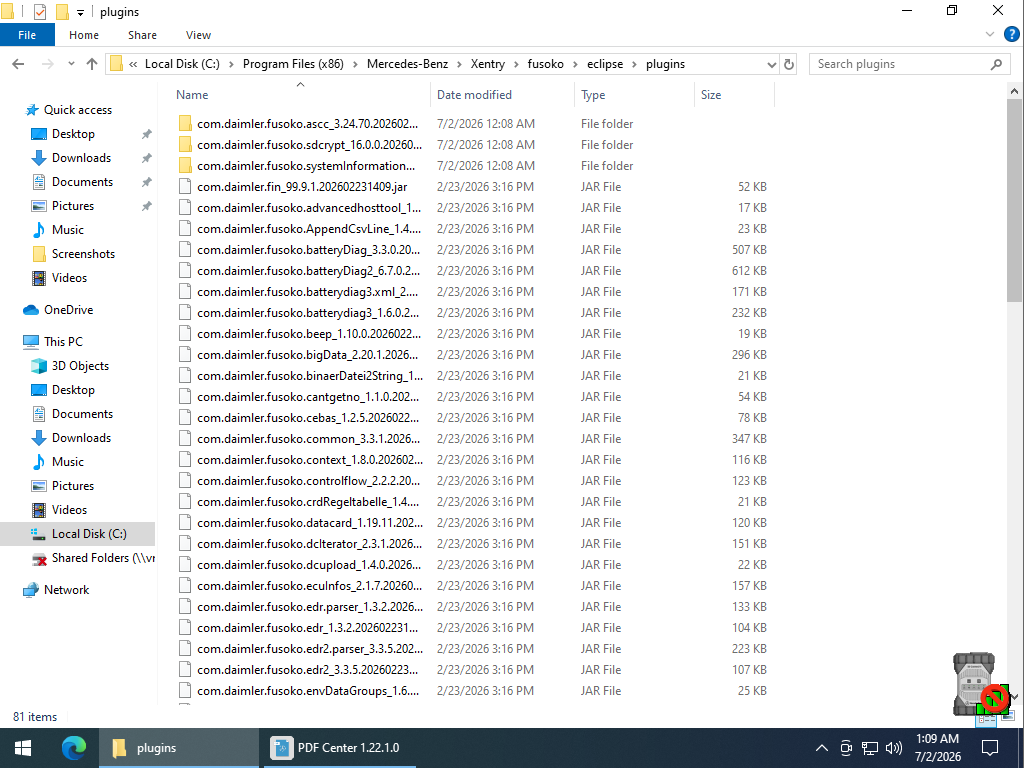The width and height of the screenshot is (1024, 768).
Task: Refresh the plugins folder view
Action: (x=789, y=64)
